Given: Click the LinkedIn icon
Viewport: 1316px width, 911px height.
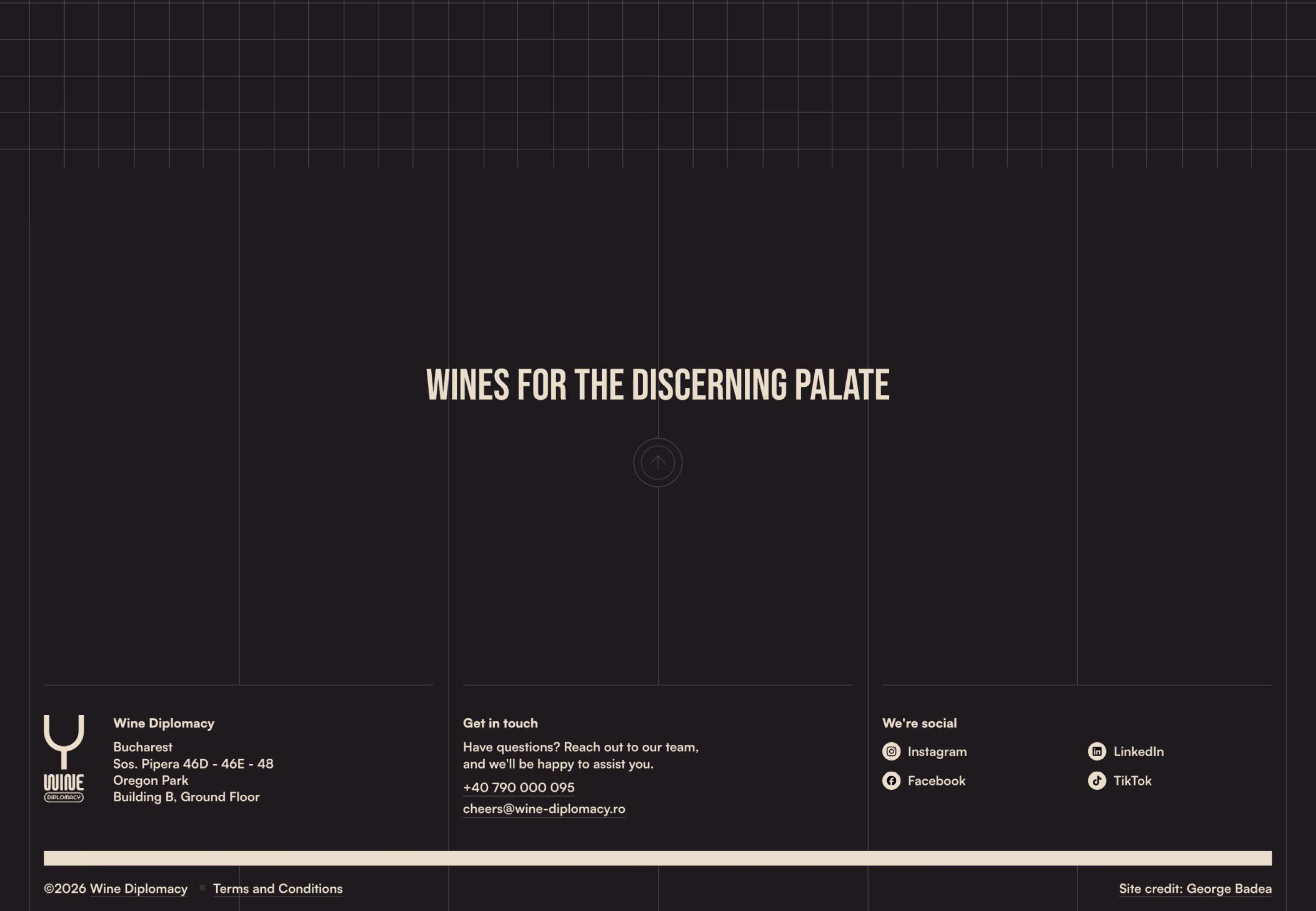Looking at the screenshot, I should (1097, 751).
